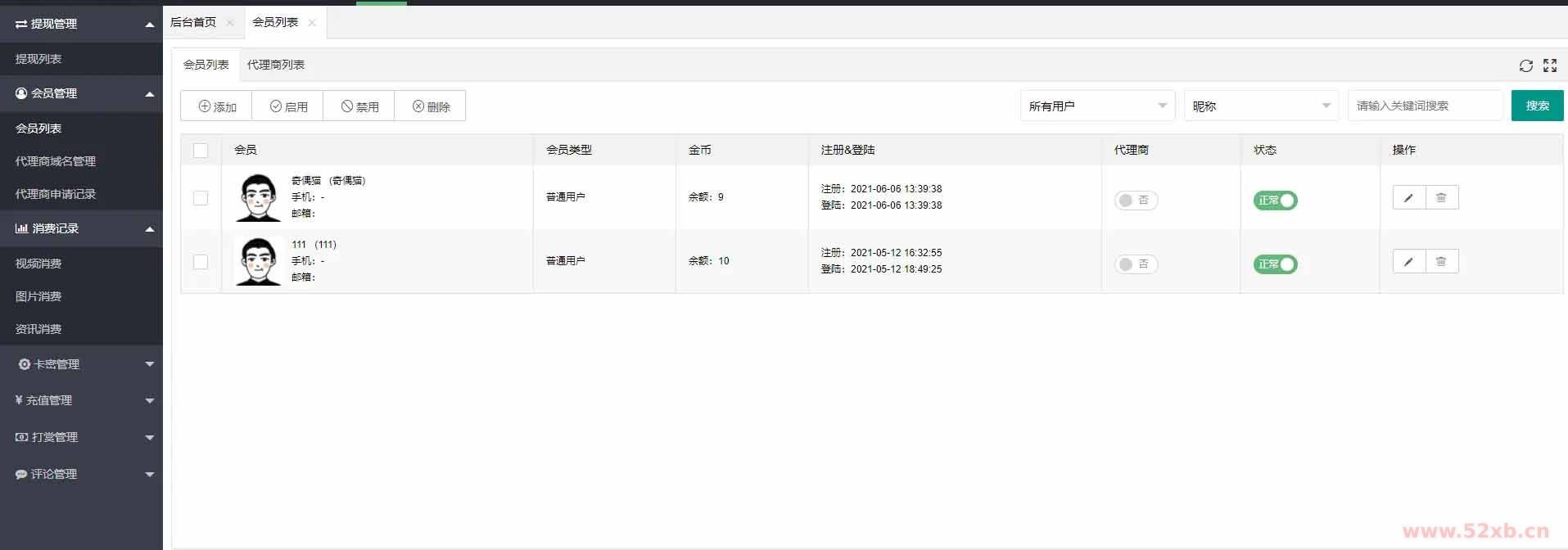Image resolution: width=1568 pixels, height=550 pixels.
Task: Click the edit pencil icon for member 111
Action: [x=1408, y=262]
